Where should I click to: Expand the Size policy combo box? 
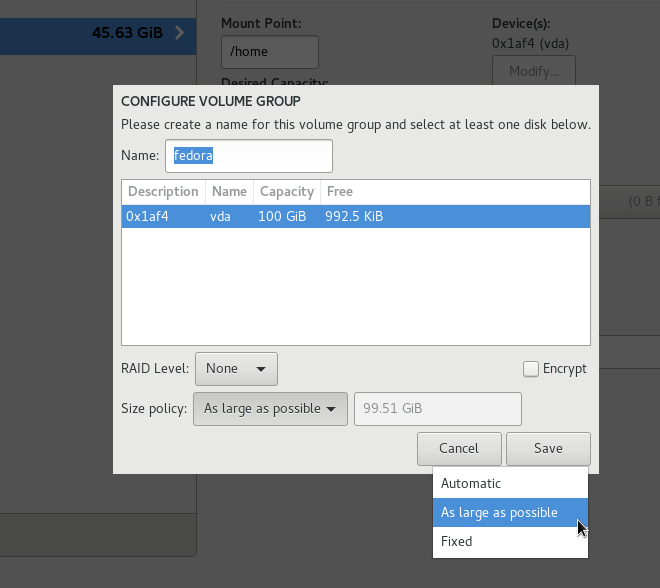tap(269, 409)
